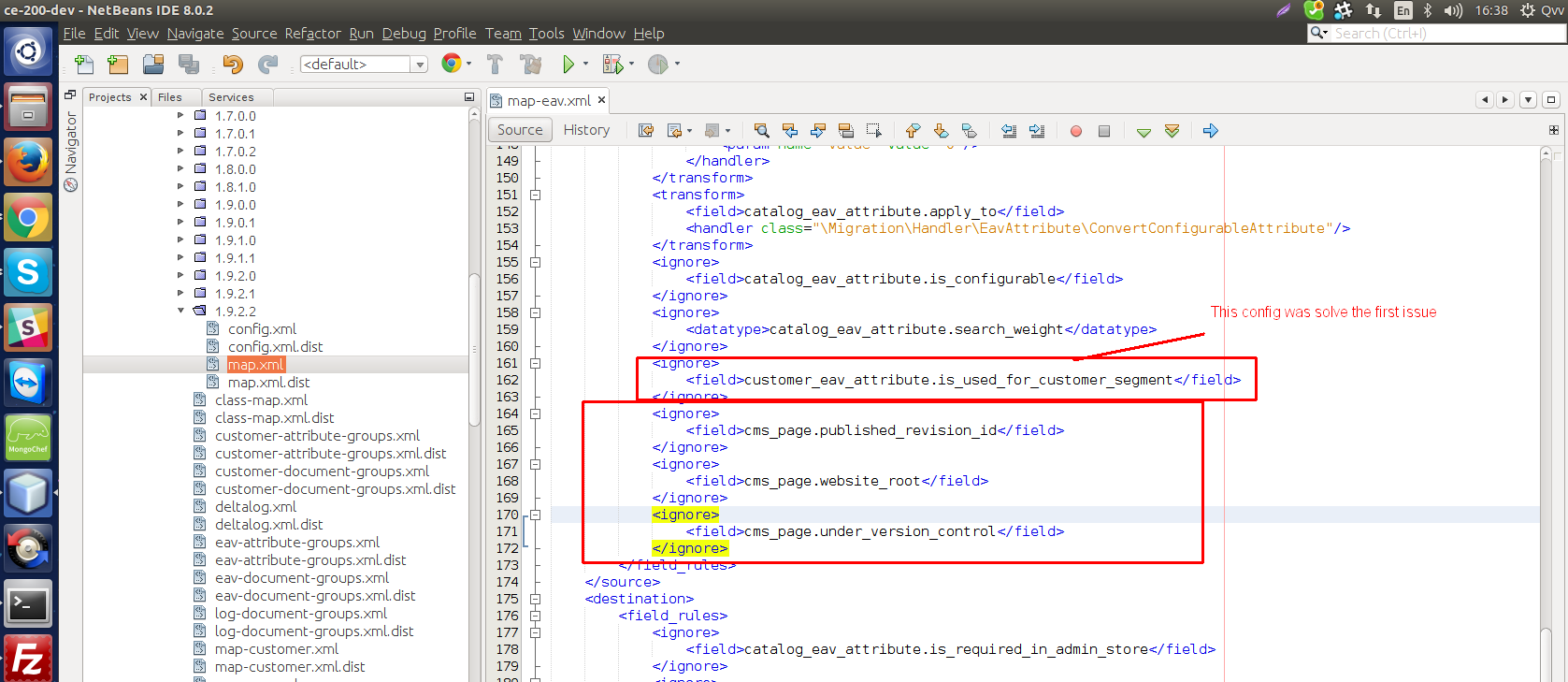Click the green Check XML triangle icon
1568x682 pixels.
click(1144, 132)
